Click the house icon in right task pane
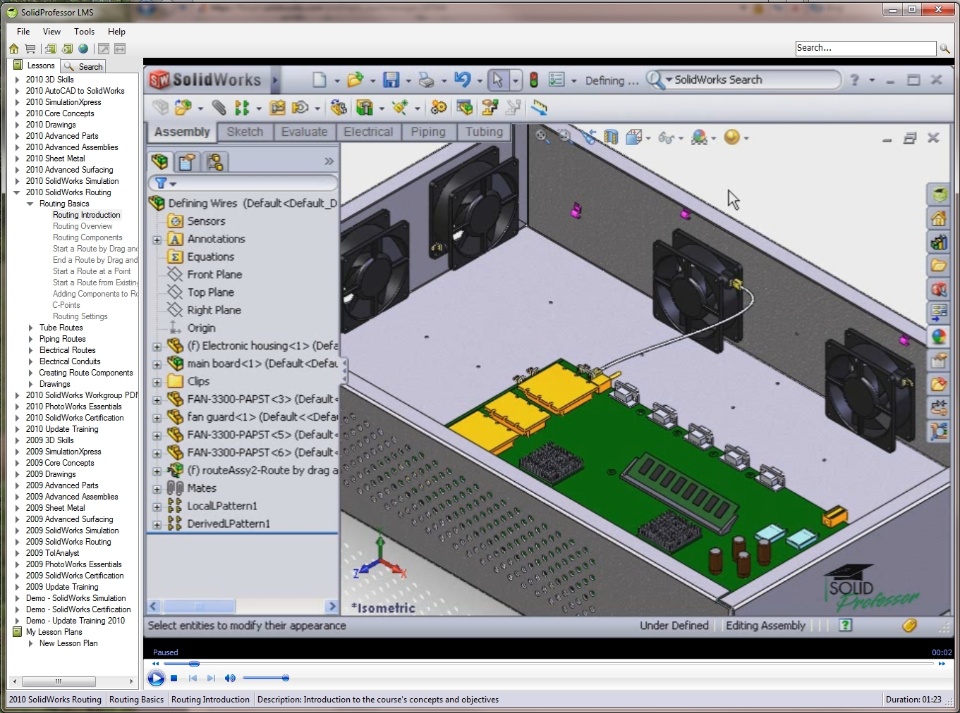 click(x=939, y=218)
